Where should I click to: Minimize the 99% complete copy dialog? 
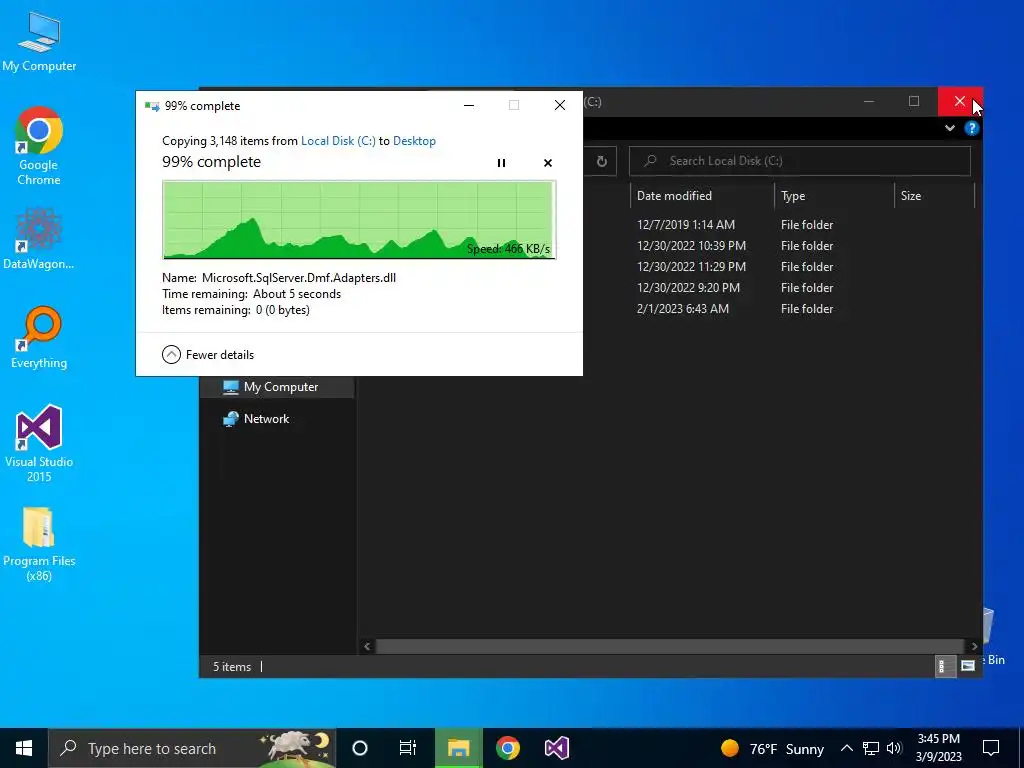(x=469, y=105)
